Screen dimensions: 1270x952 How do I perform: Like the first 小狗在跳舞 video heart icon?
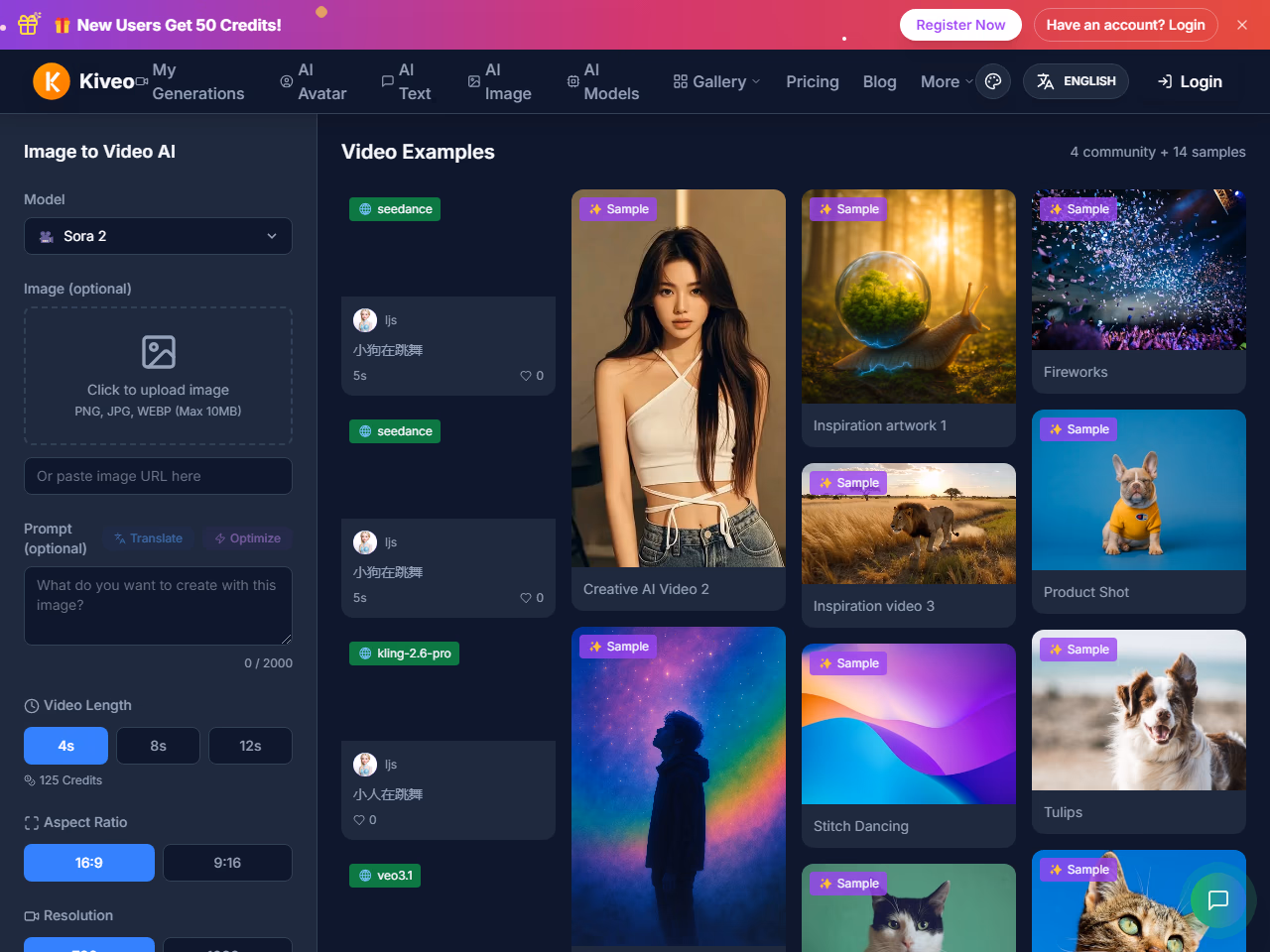[526, 376]
